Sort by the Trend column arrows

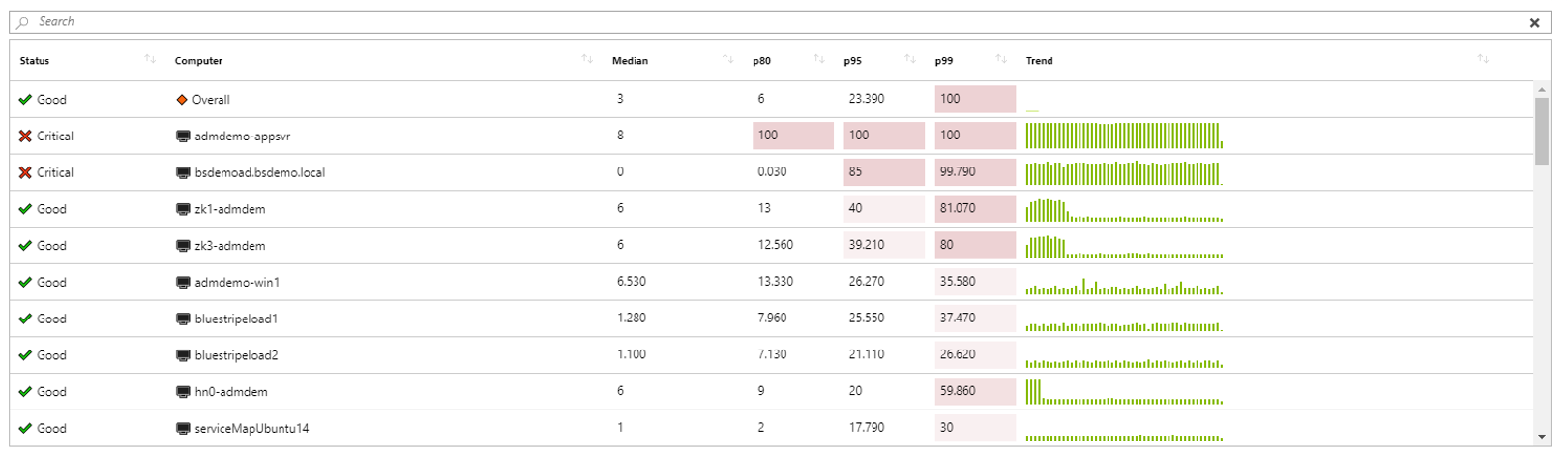click(x=1483, y=60)
